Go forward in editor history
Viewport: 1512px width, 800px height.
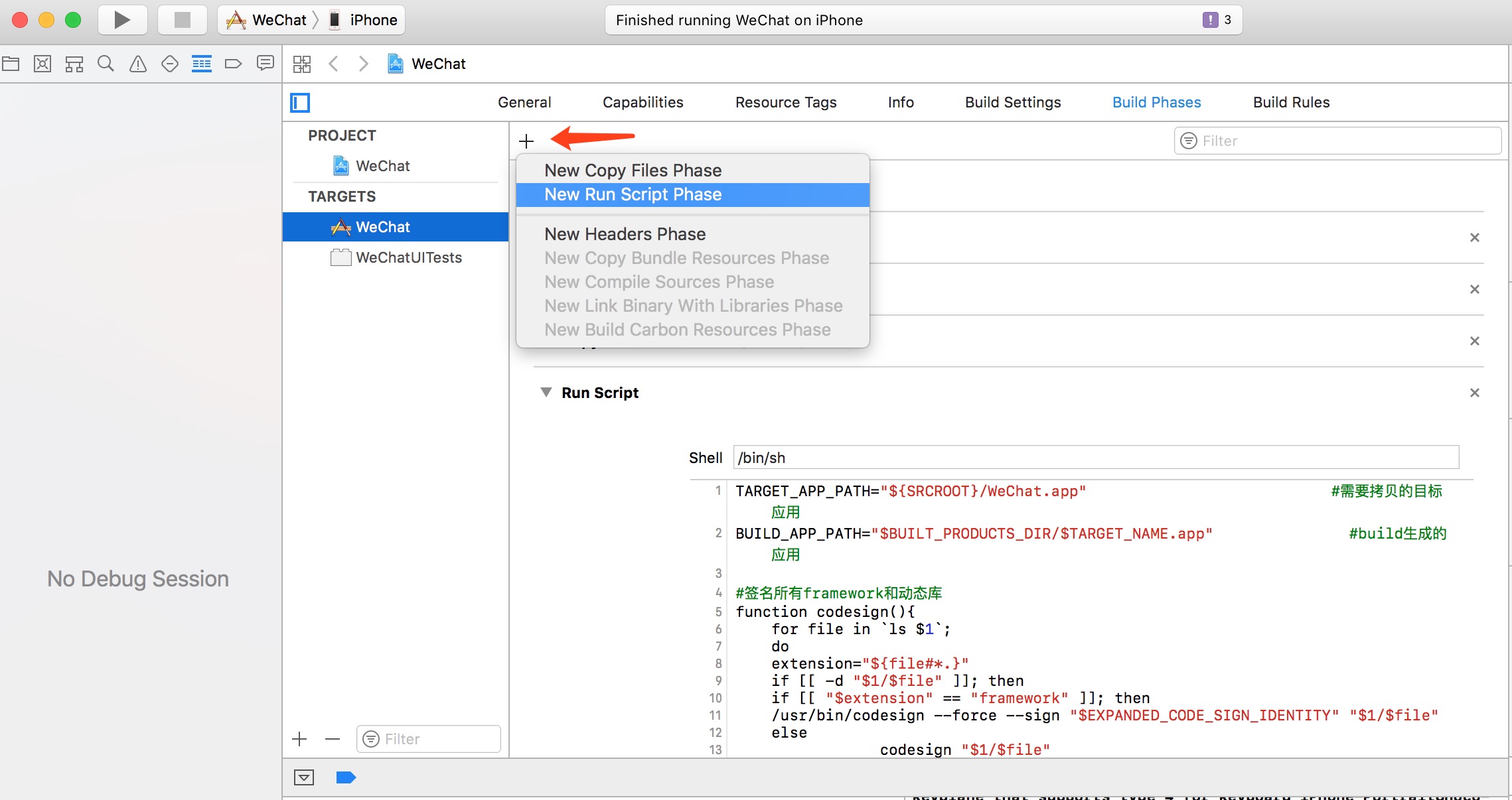pos(363,64)
